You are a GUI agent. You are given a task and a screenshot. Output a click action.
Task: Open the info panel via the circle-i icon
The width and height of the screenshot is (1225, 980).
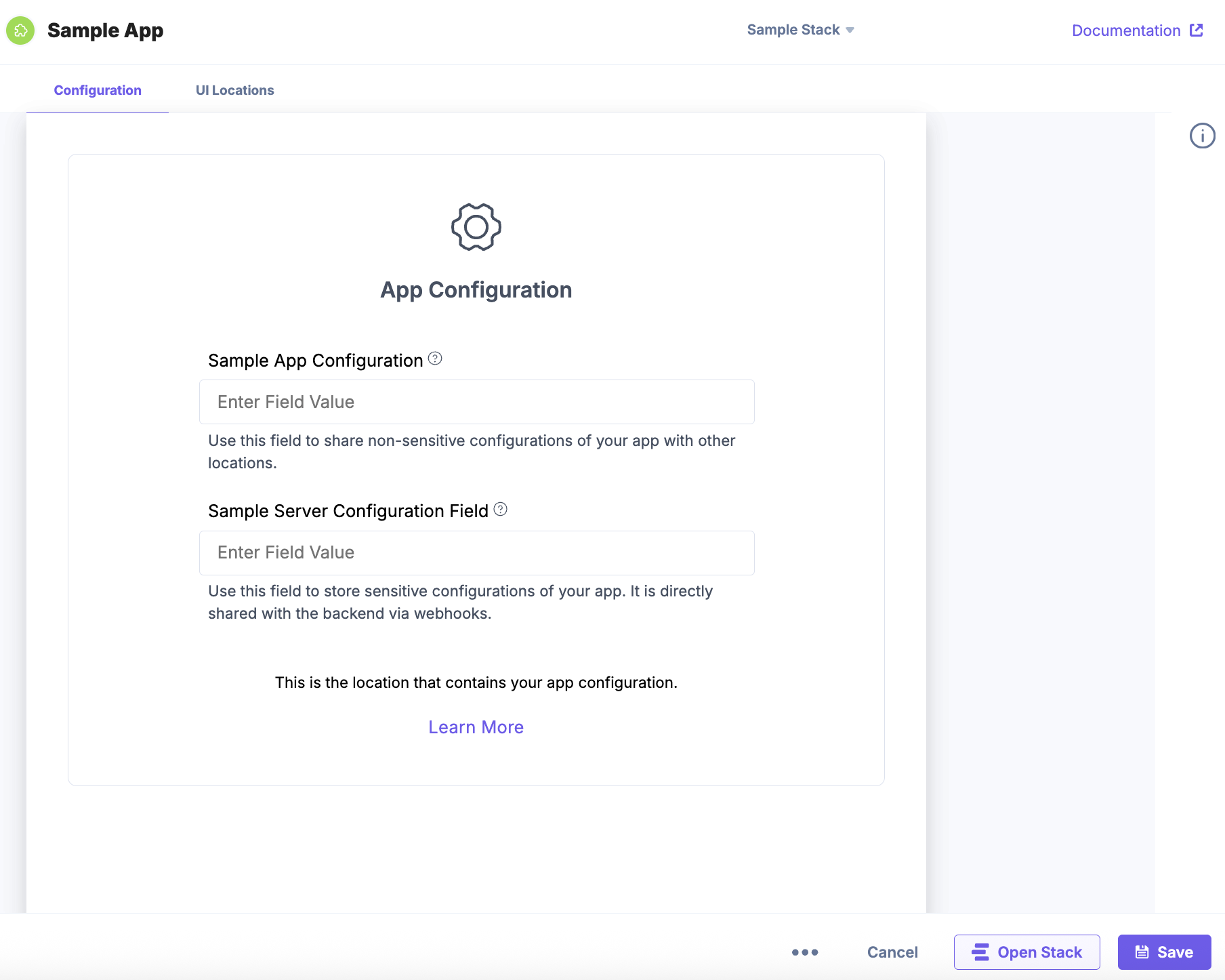click(x=1203, y=136)
